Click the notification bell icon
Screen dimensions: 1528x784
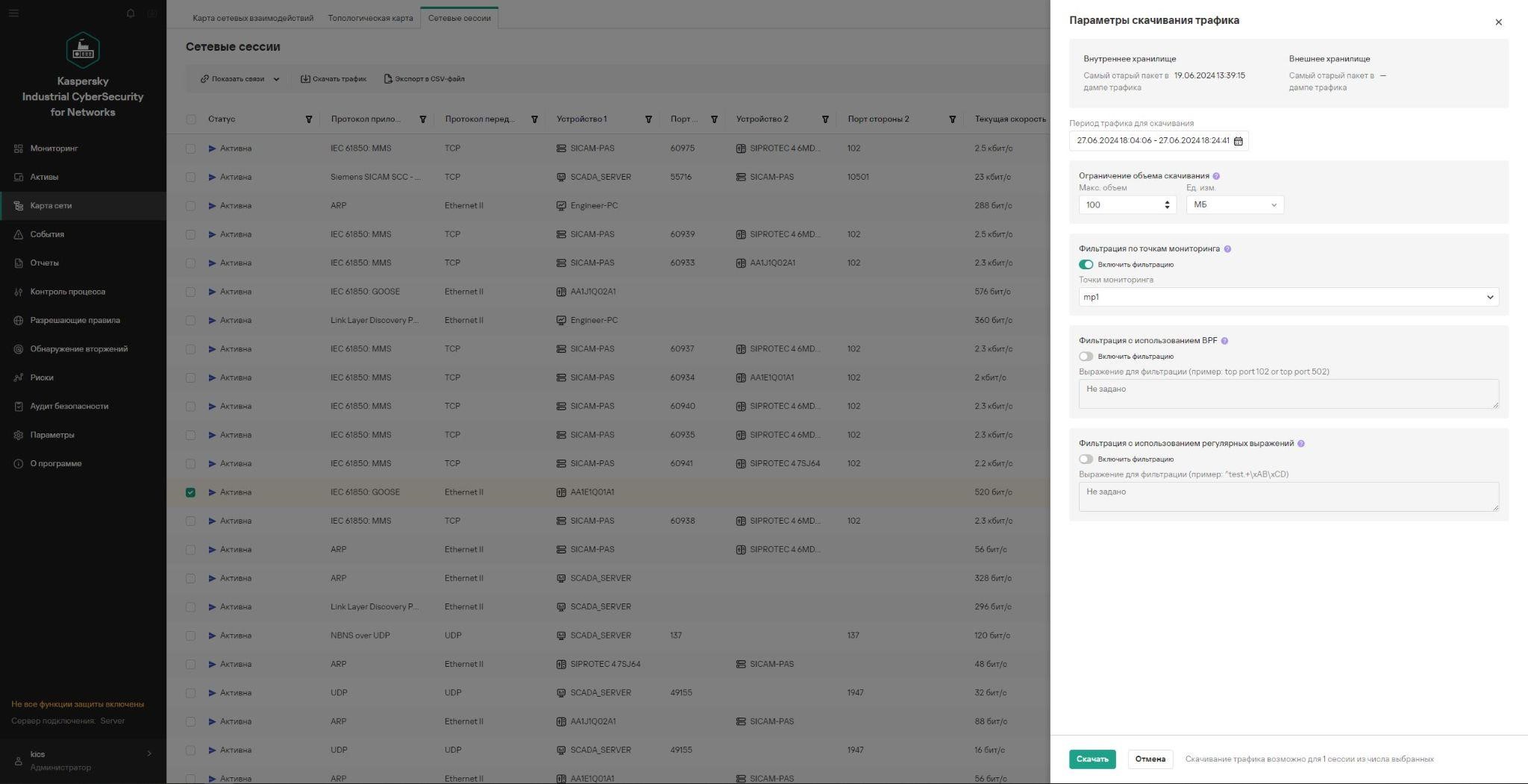[x=131, y=13]
